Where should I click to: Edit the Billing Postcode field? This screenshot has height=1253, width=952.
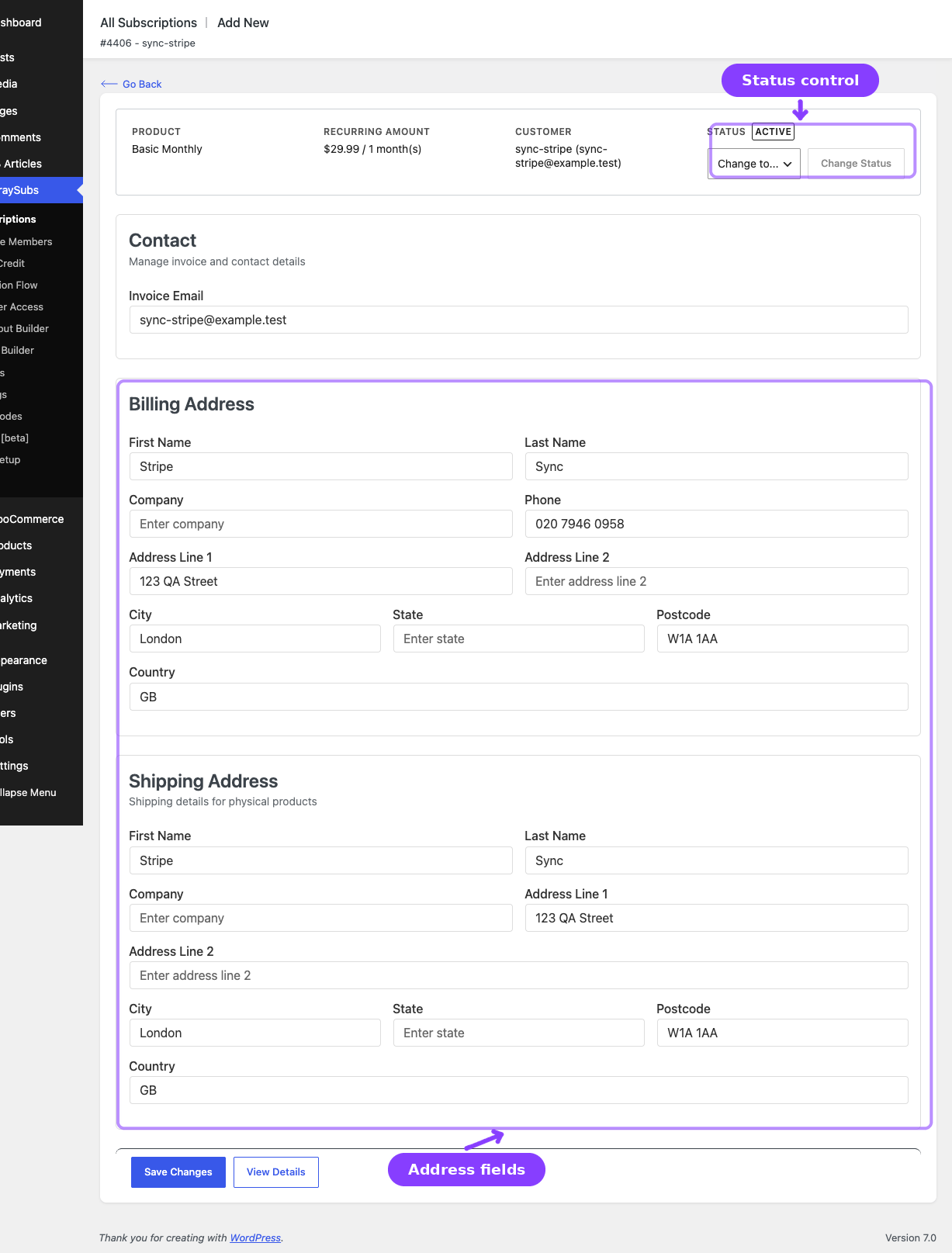click(x=782, y=639)
